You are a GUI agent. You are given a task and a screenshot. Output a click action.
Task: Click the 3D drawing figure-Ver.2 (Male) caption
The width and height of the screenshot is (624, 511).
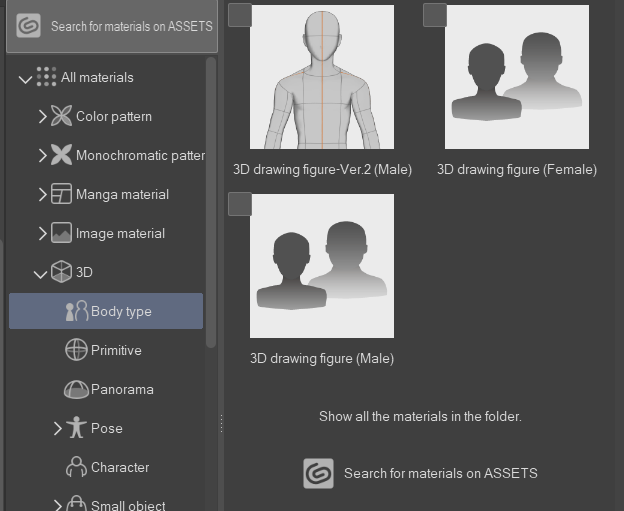tap(322, 170)
